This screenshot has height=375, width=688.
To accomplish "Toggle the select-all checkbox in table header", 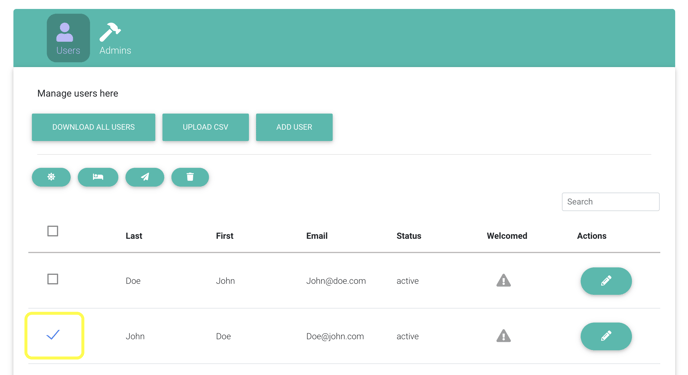I will 53,231.
